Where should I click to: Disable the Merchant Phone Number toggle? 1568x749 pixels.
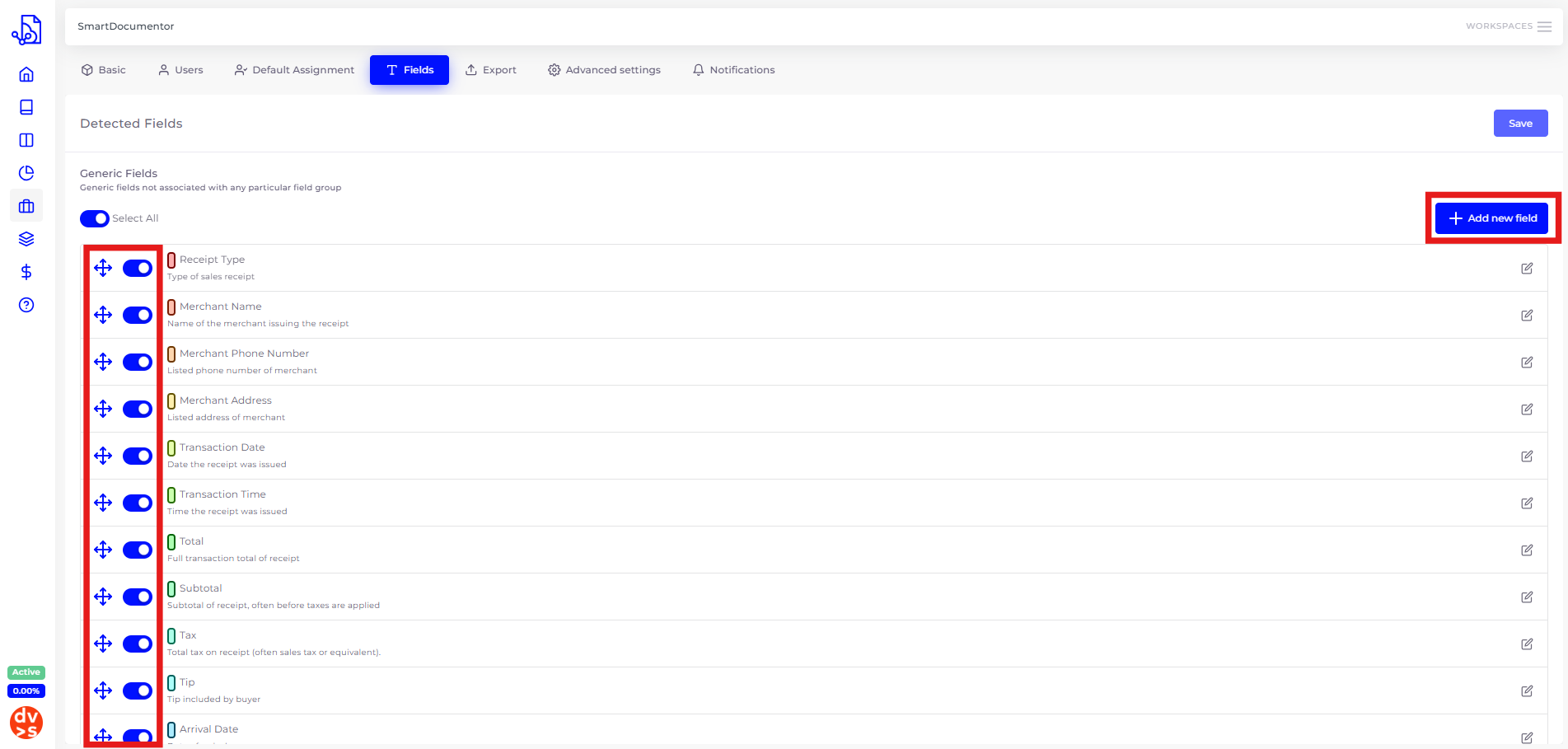point(138,362)
